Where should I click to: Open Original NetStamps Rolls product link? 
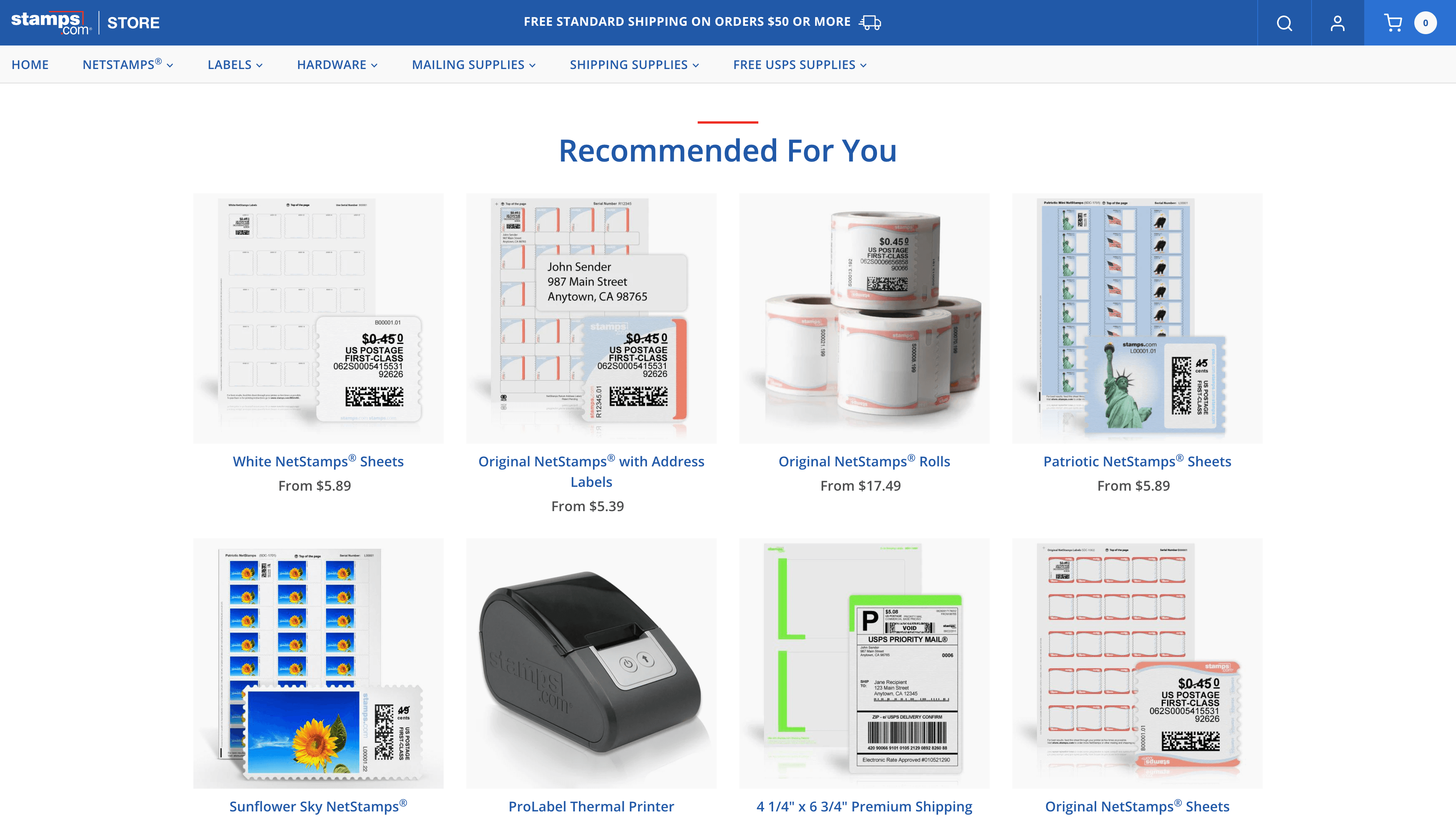[x=864, y=461]
